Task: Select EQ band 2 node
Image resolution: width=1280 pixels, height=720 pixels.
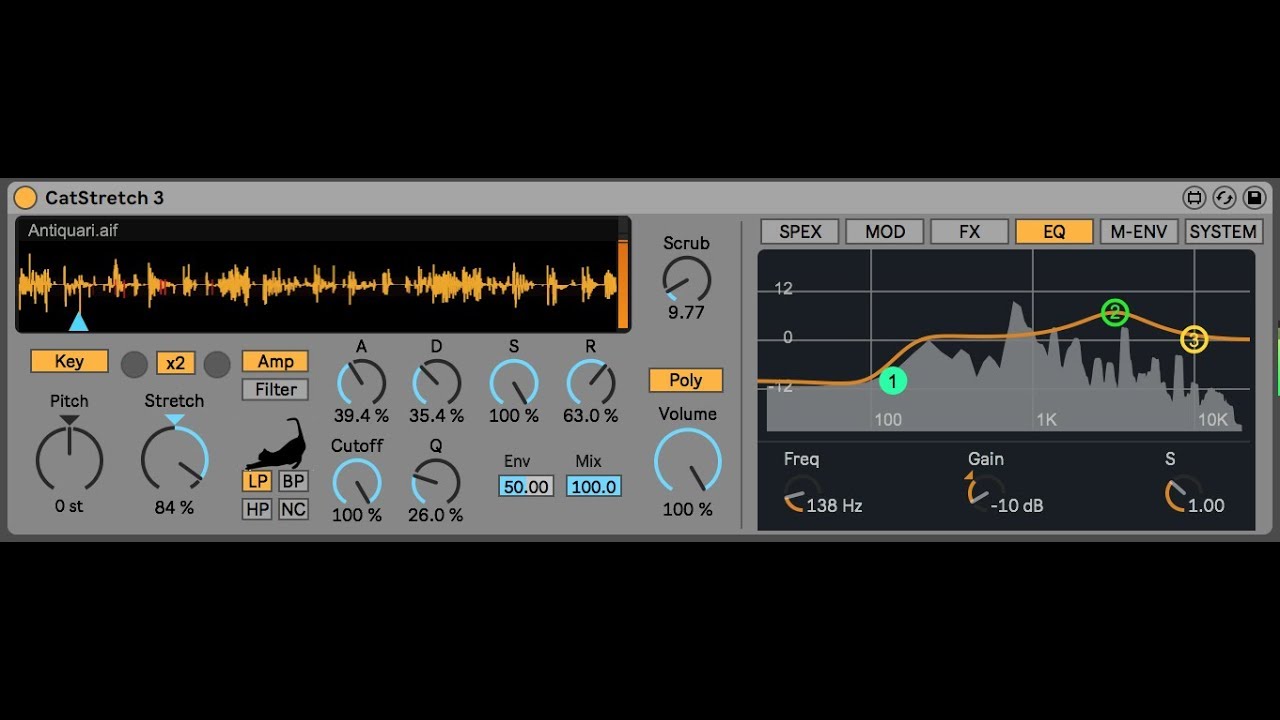Action: pos(1115,313)
